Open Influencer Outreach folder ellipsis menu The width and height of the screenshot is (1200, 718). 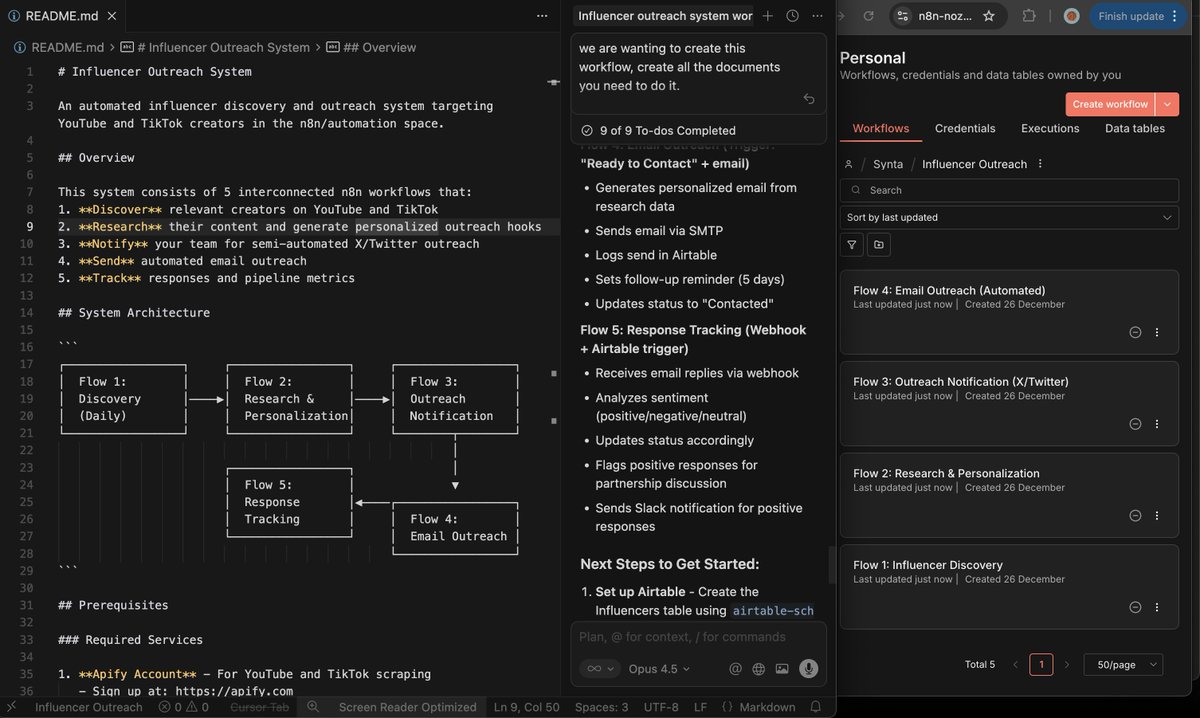[x=1040, y=163]
